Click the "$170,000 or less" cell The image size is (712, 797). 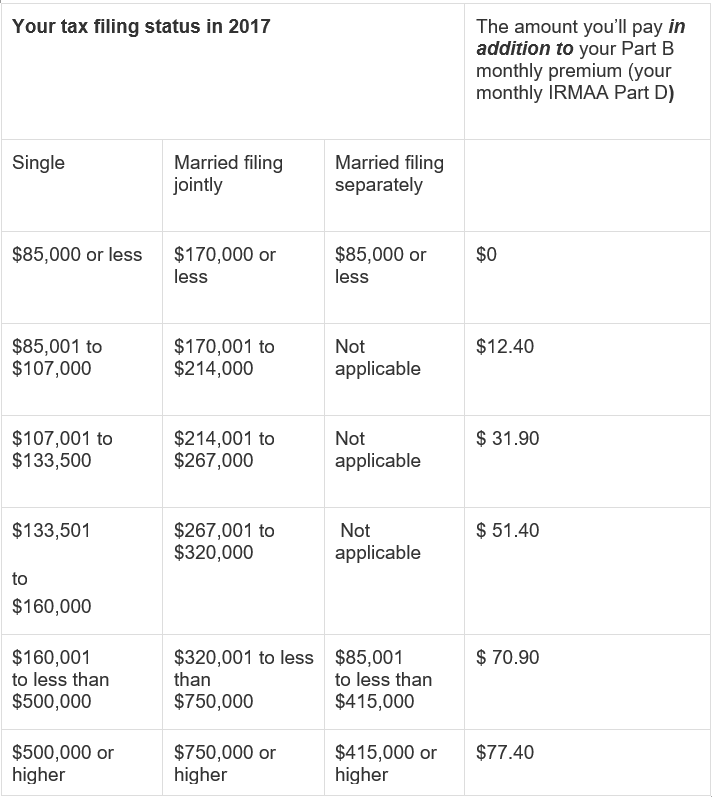pyautogui.click(x=224, y=265)
